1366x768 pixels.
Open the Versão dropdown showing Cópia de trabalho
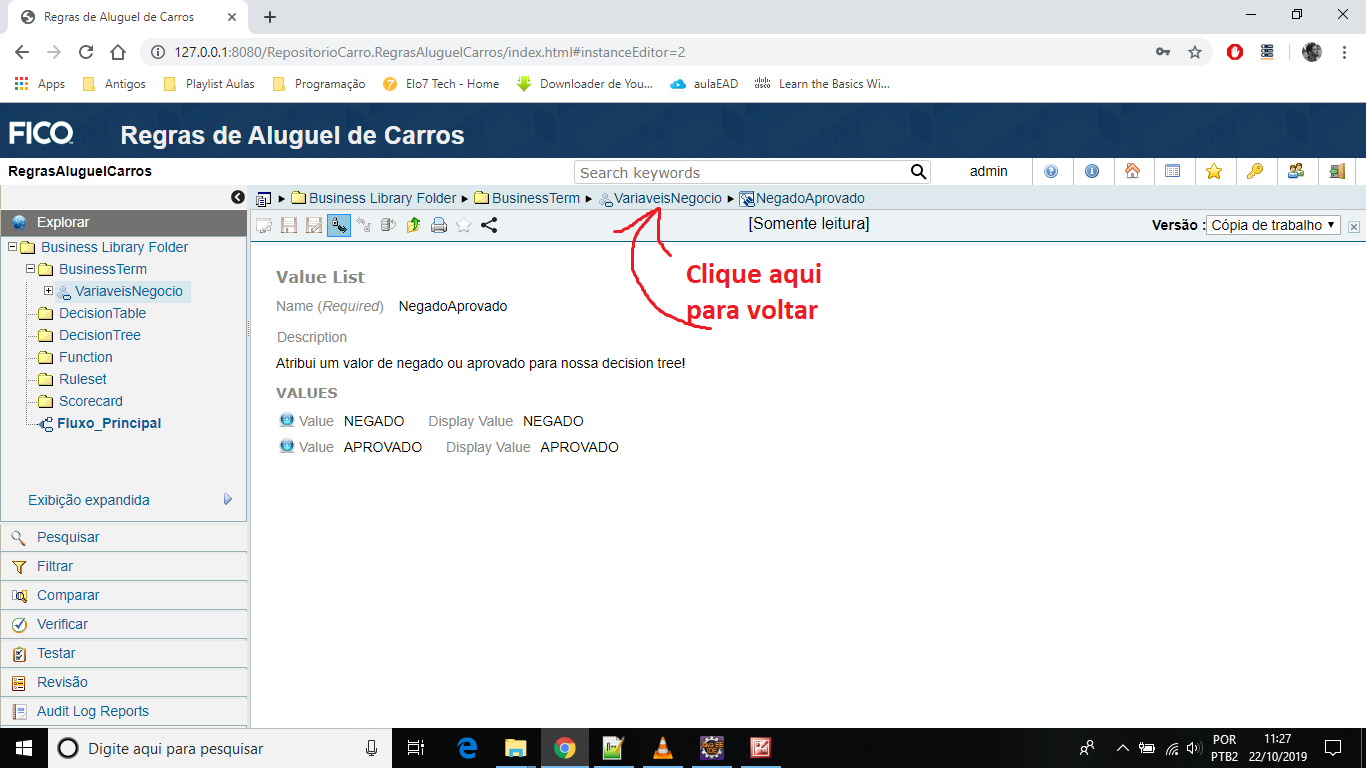click(x=1273, y=225)
